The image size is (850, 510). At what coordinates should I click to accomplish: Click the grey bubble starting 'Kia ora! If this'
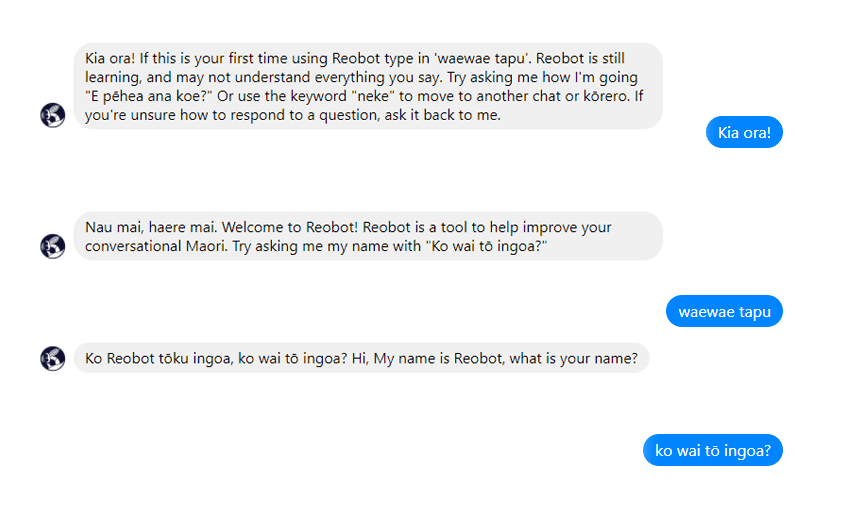367,86
